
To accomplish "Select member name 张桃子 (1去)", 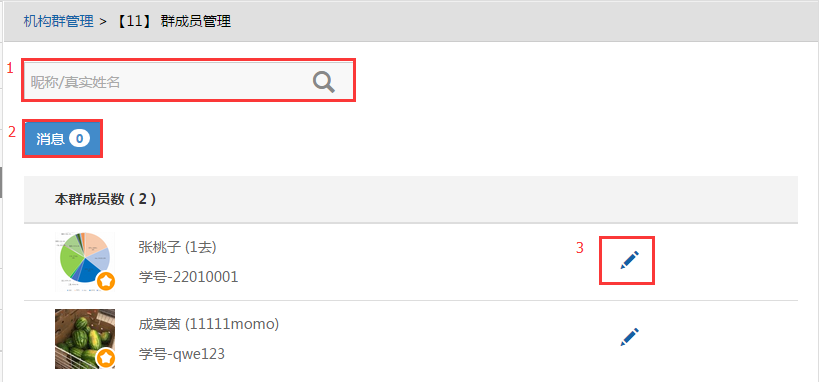I will (x=178, y=247).
